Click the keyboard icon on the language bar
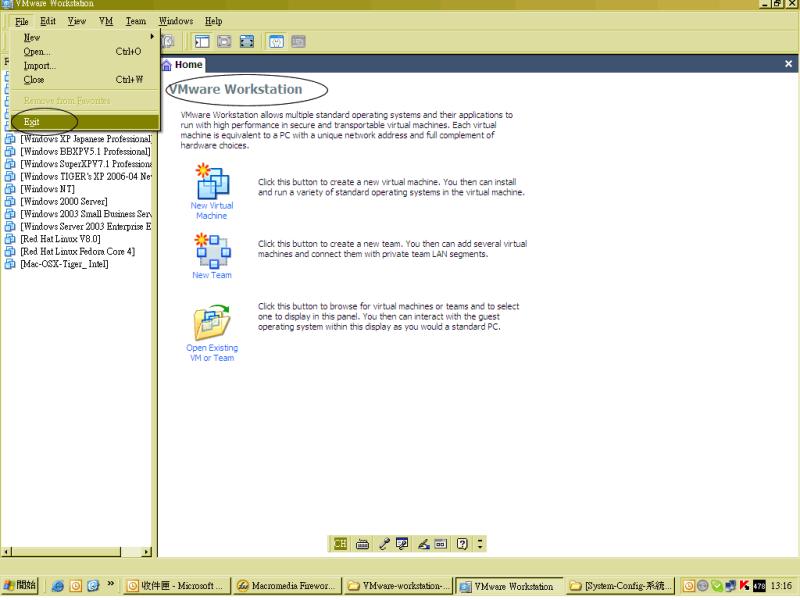800x600 pixels. [362, 544]
